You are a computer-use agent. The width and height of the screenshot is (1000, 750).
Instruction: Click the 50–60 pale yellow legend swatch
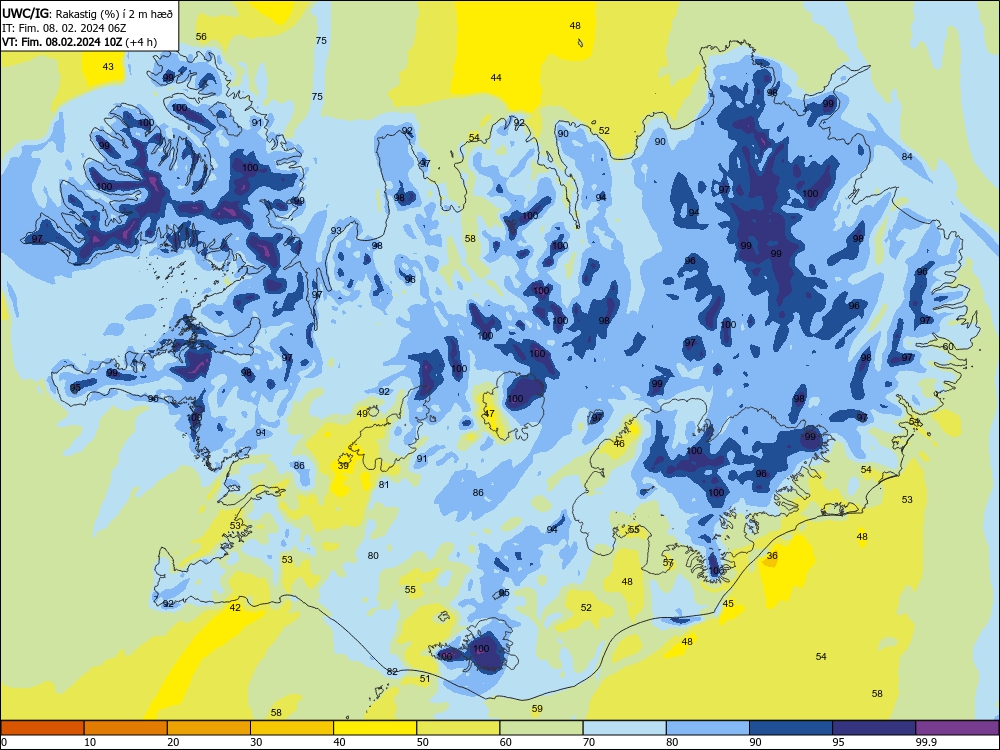coord(458,728)
